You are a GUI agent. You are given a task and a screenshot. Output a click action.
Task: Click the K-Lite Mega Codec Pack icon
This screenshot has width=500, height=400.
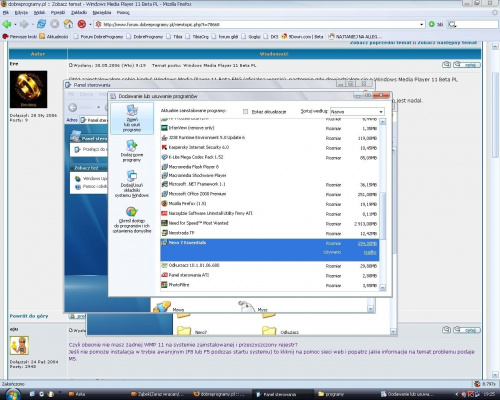pyautogui.click(x=164, y=157)
